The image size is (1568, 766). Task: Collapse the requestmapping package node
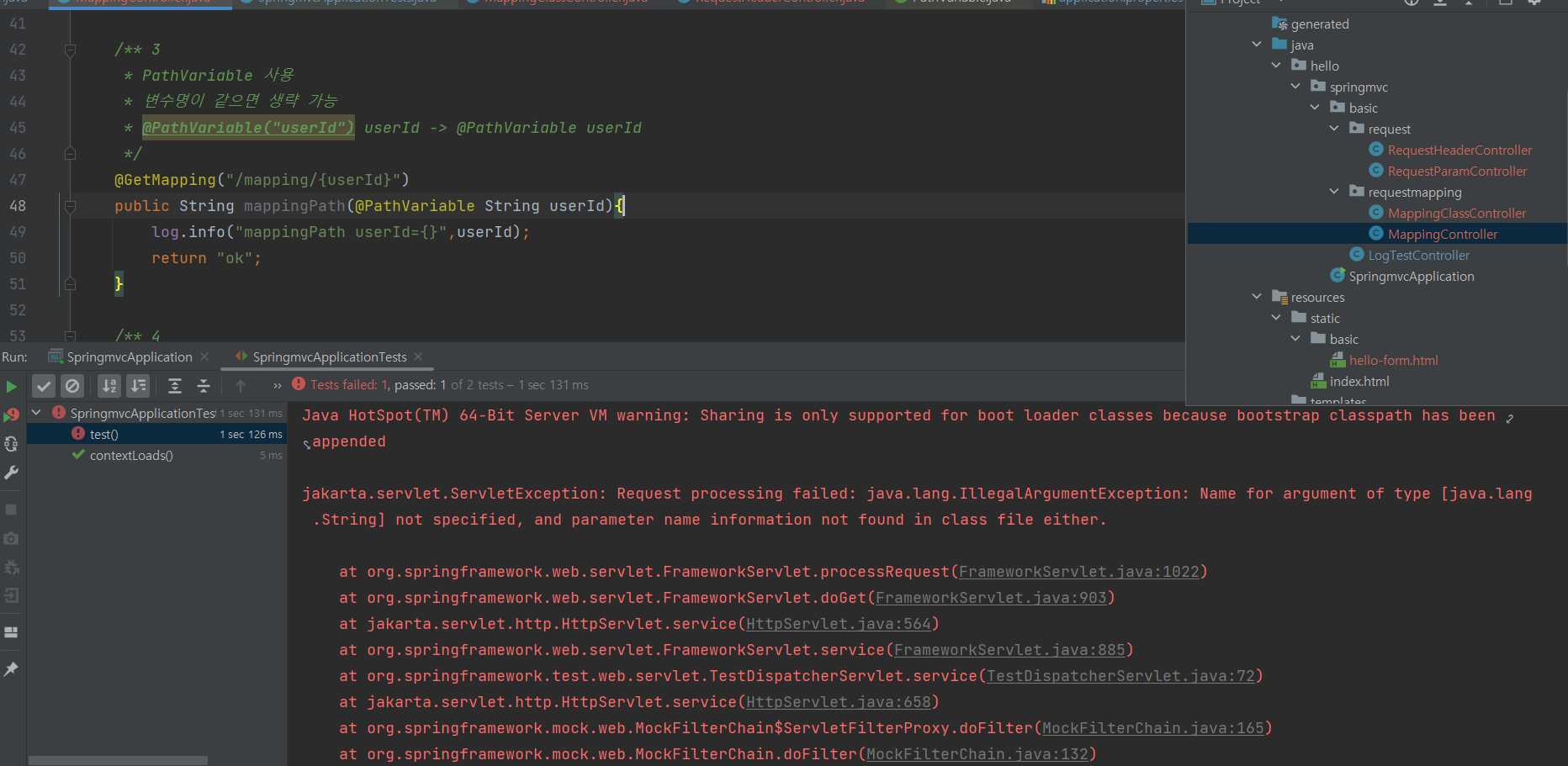tap(1334, 192)
